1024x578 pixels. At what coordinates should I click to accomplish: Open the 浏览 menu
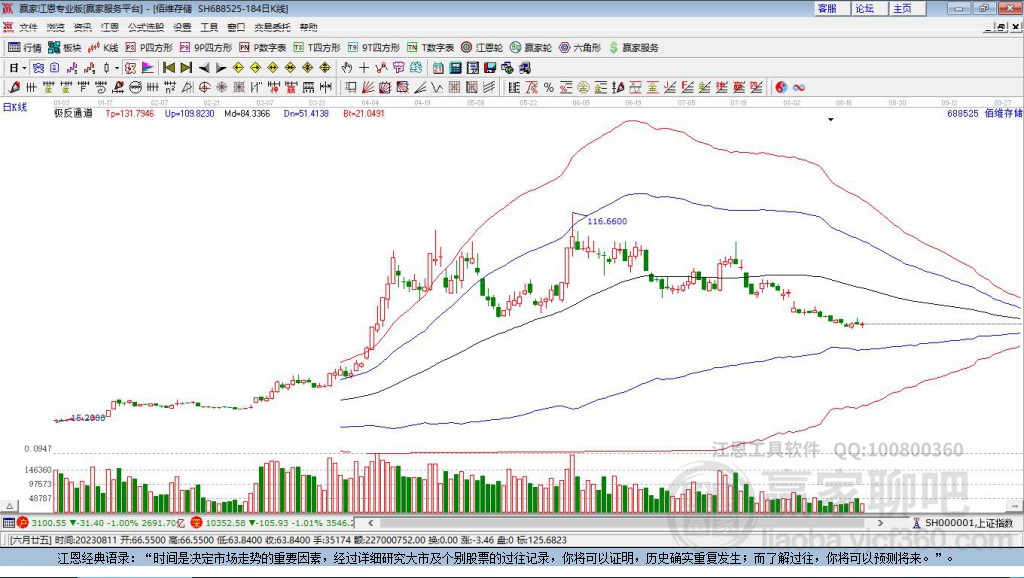(56, 27)
